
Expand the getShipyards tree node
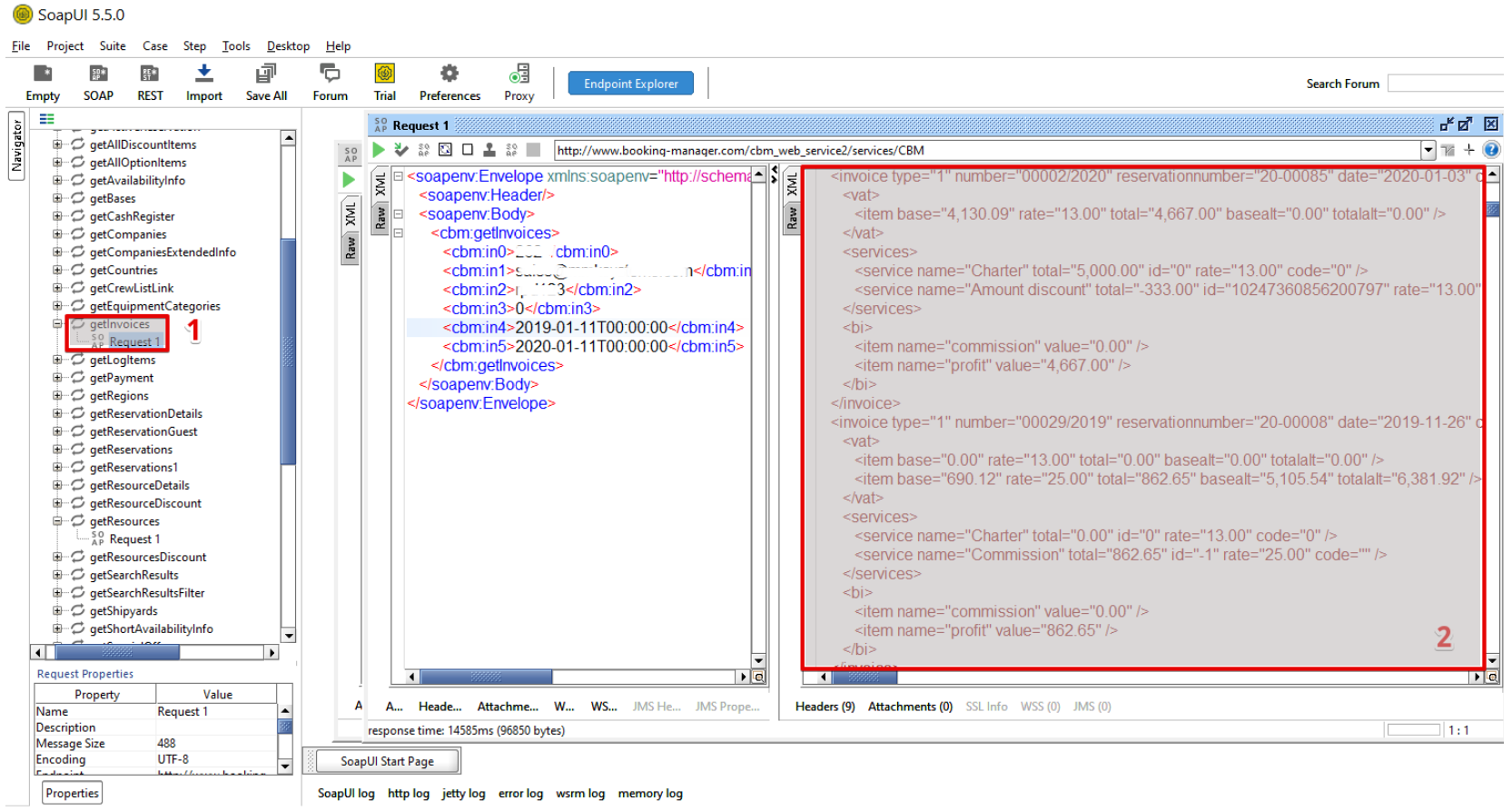click(57, 611)
